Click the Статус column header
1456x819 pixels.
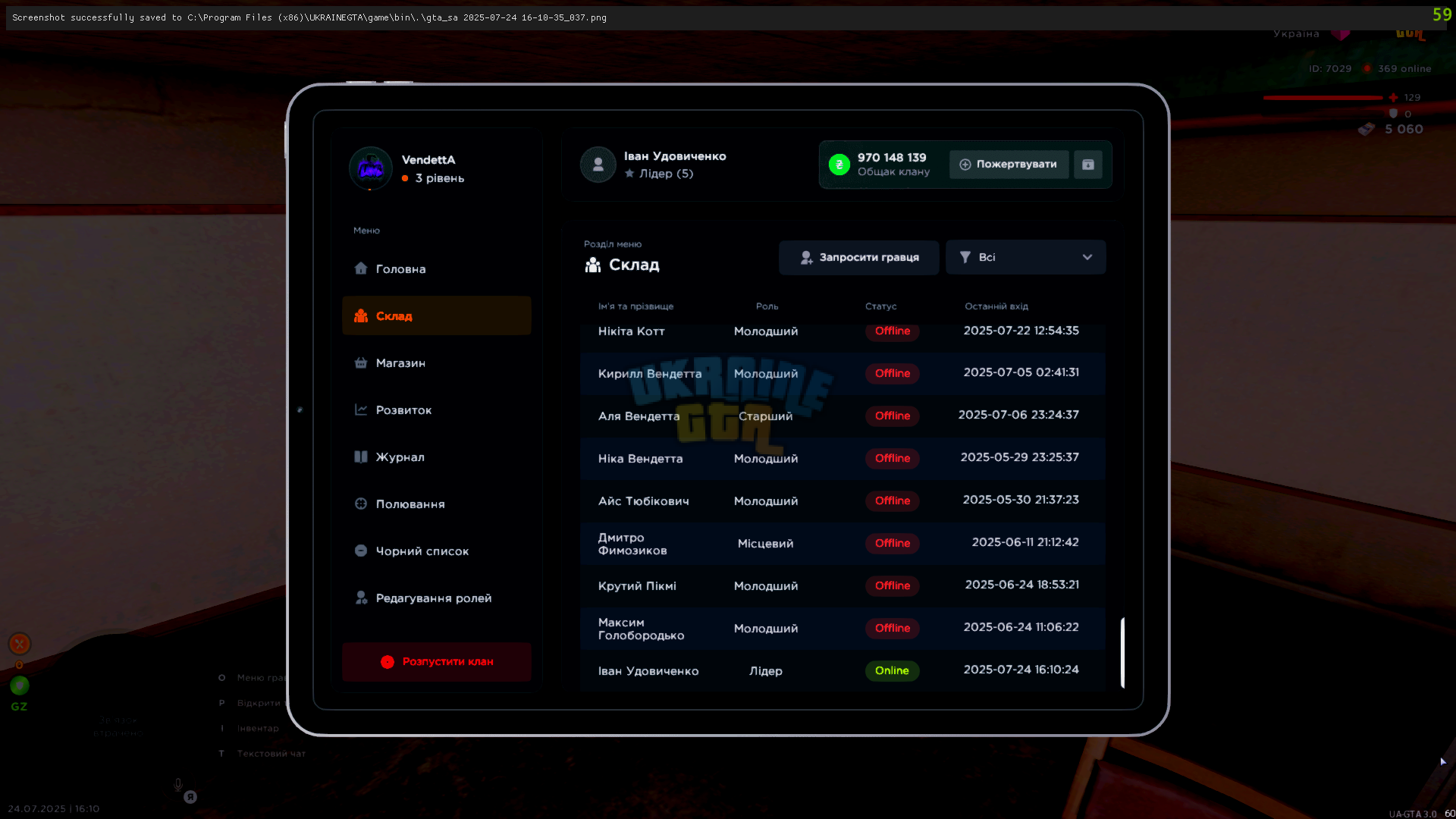tap(880, 306)
